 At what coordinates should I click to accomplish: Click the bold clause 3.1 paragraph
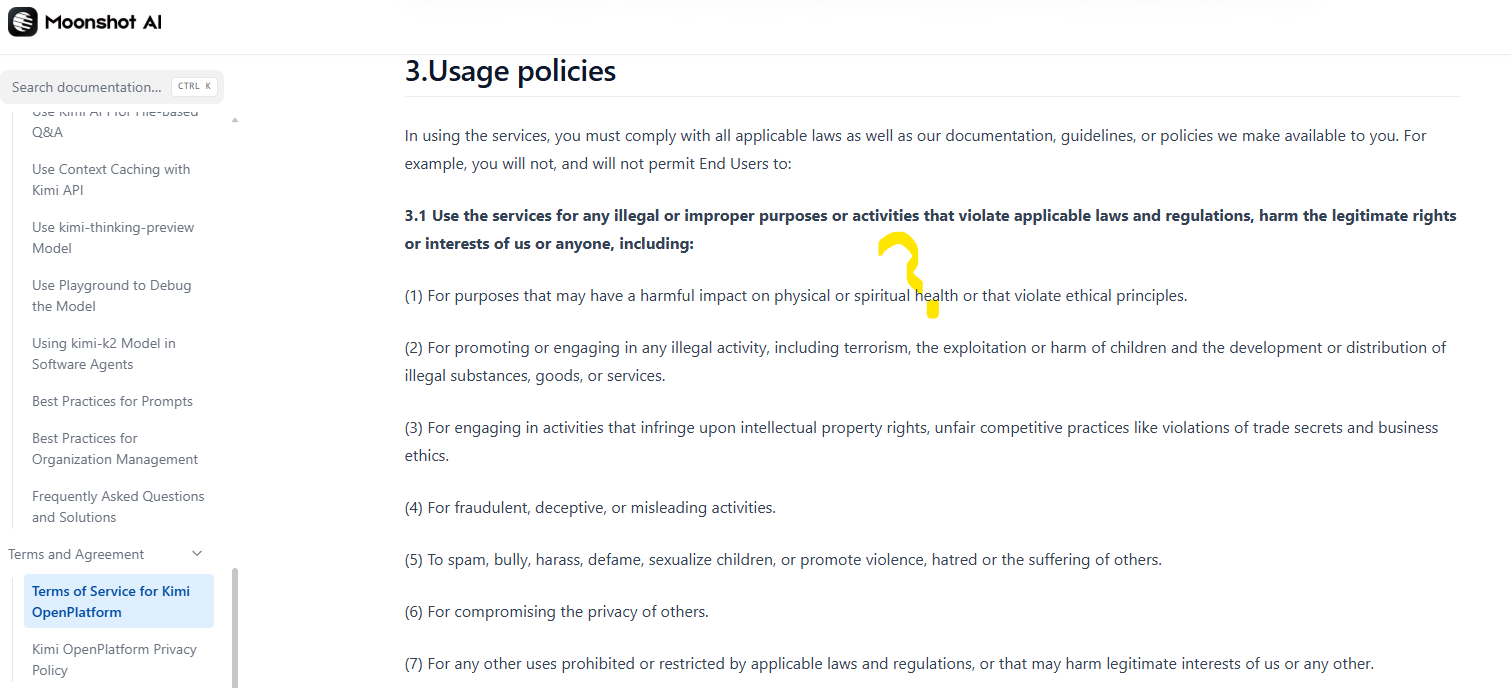click(x=931, y=229)
